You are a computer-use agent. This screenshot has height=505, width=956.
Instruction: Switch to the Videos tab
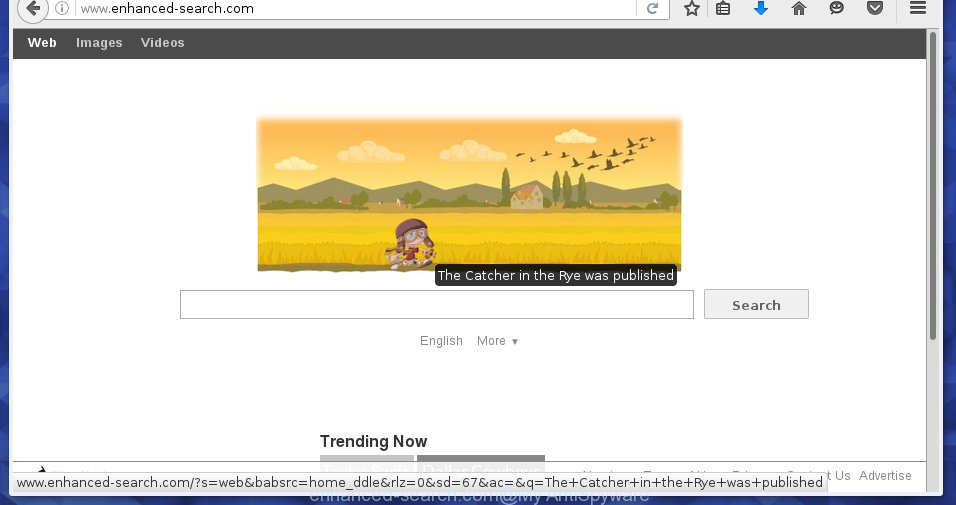(163, 43)
